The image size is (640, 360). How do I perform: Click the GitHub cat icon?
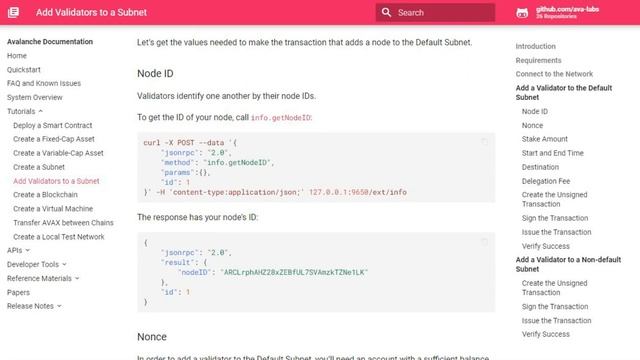point(522,13)
